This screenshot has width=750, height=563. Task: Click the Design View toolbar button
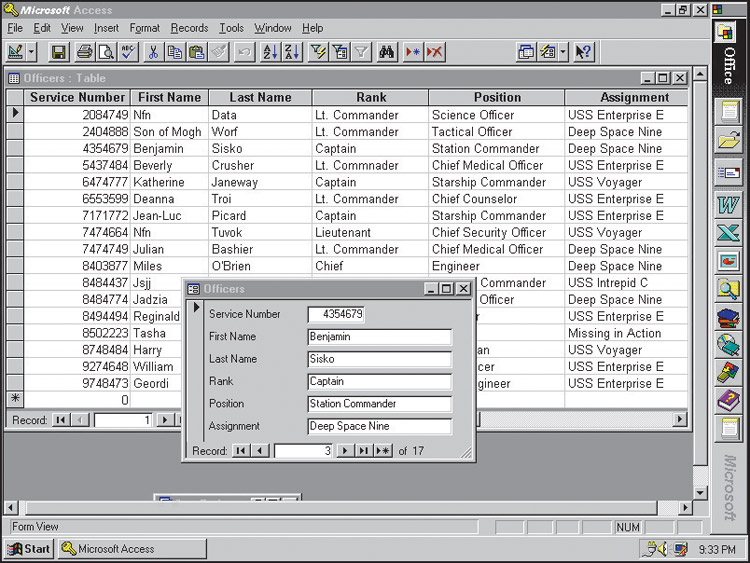(16, 52)
